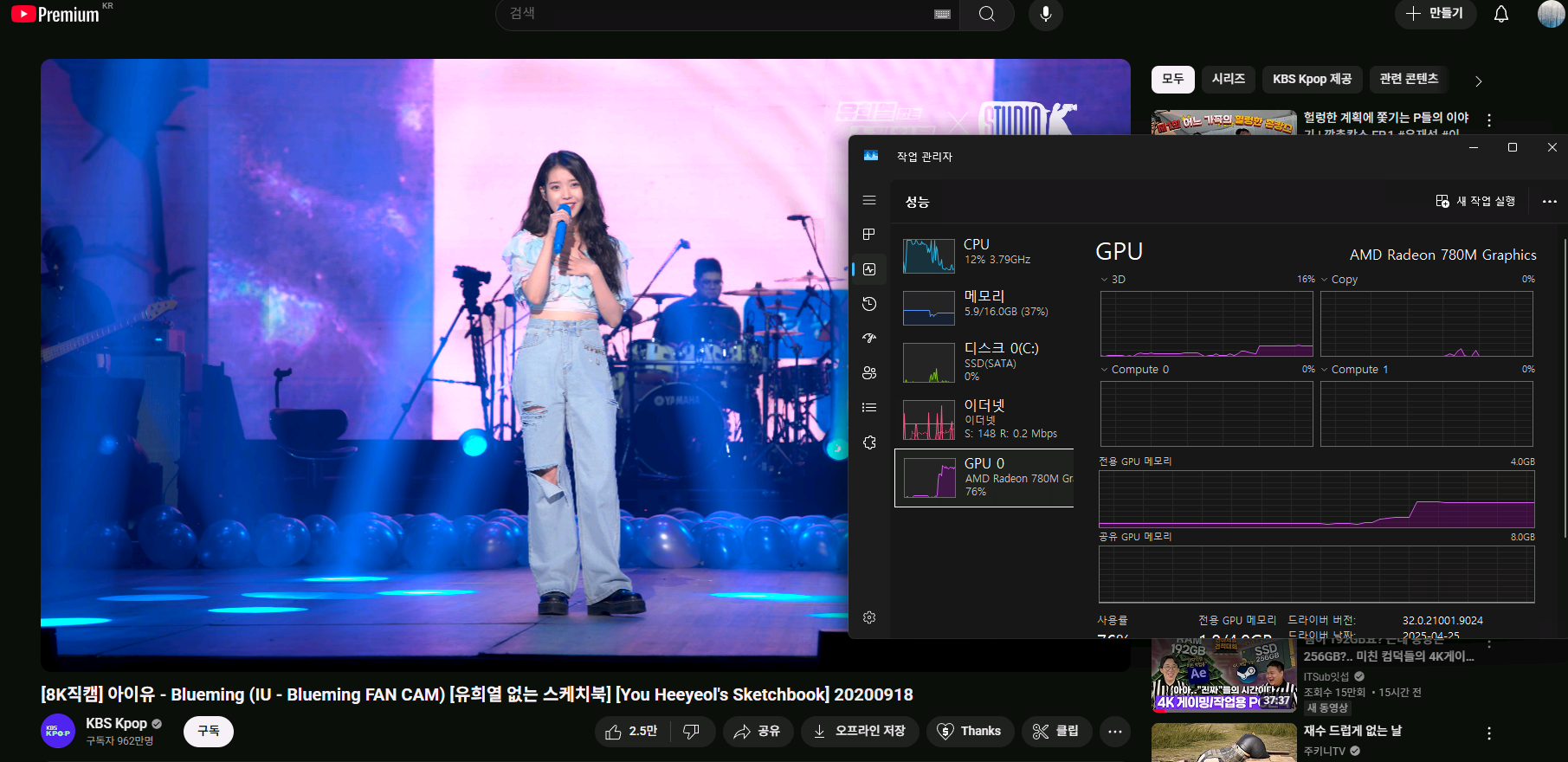This screenshot has height=762, width=1568.
Task: Click the YouTube voice search microphone
Action: tap(1045, 14)
